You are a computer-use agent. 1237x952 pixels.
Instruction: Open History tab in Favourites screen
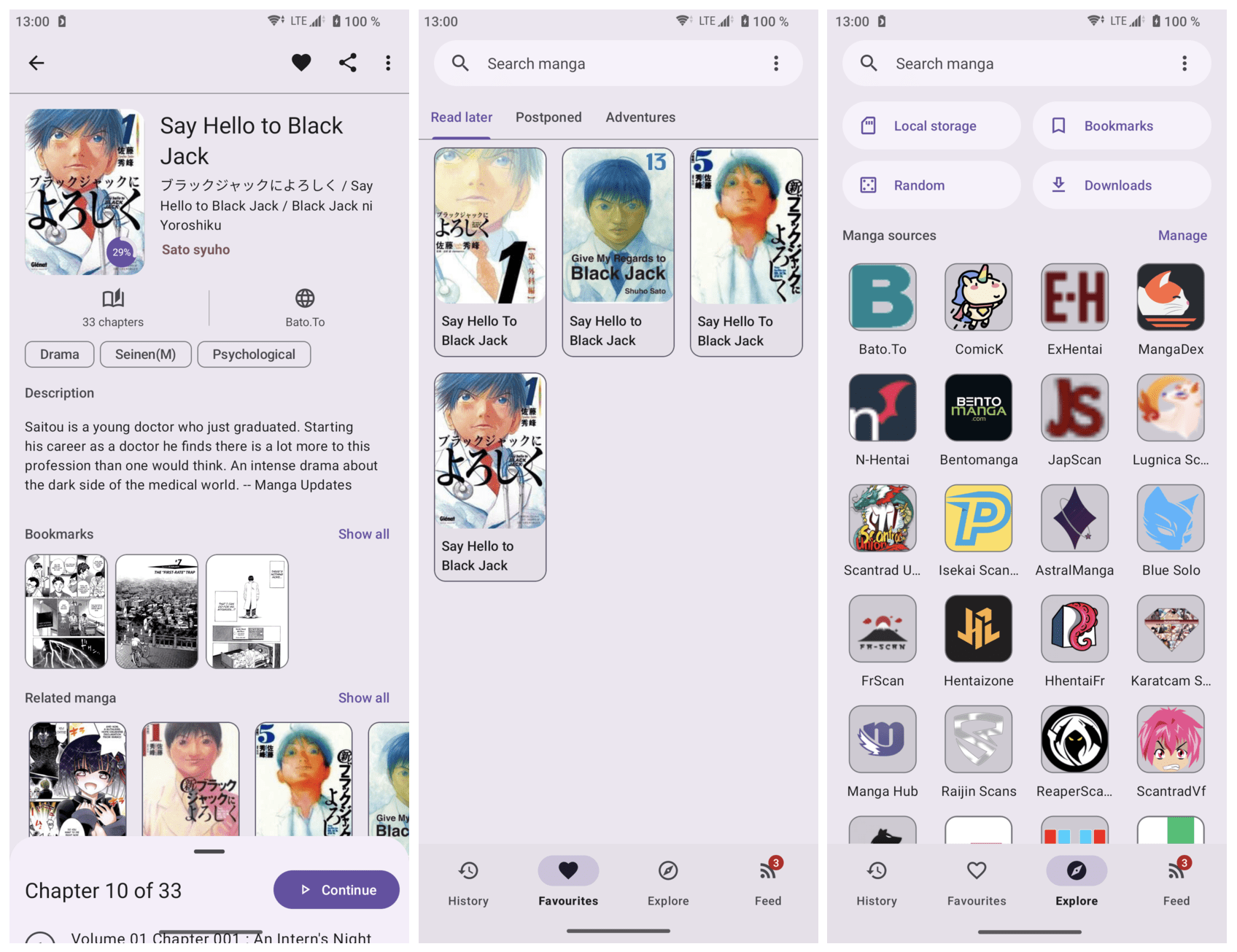(x=468, y=882)
